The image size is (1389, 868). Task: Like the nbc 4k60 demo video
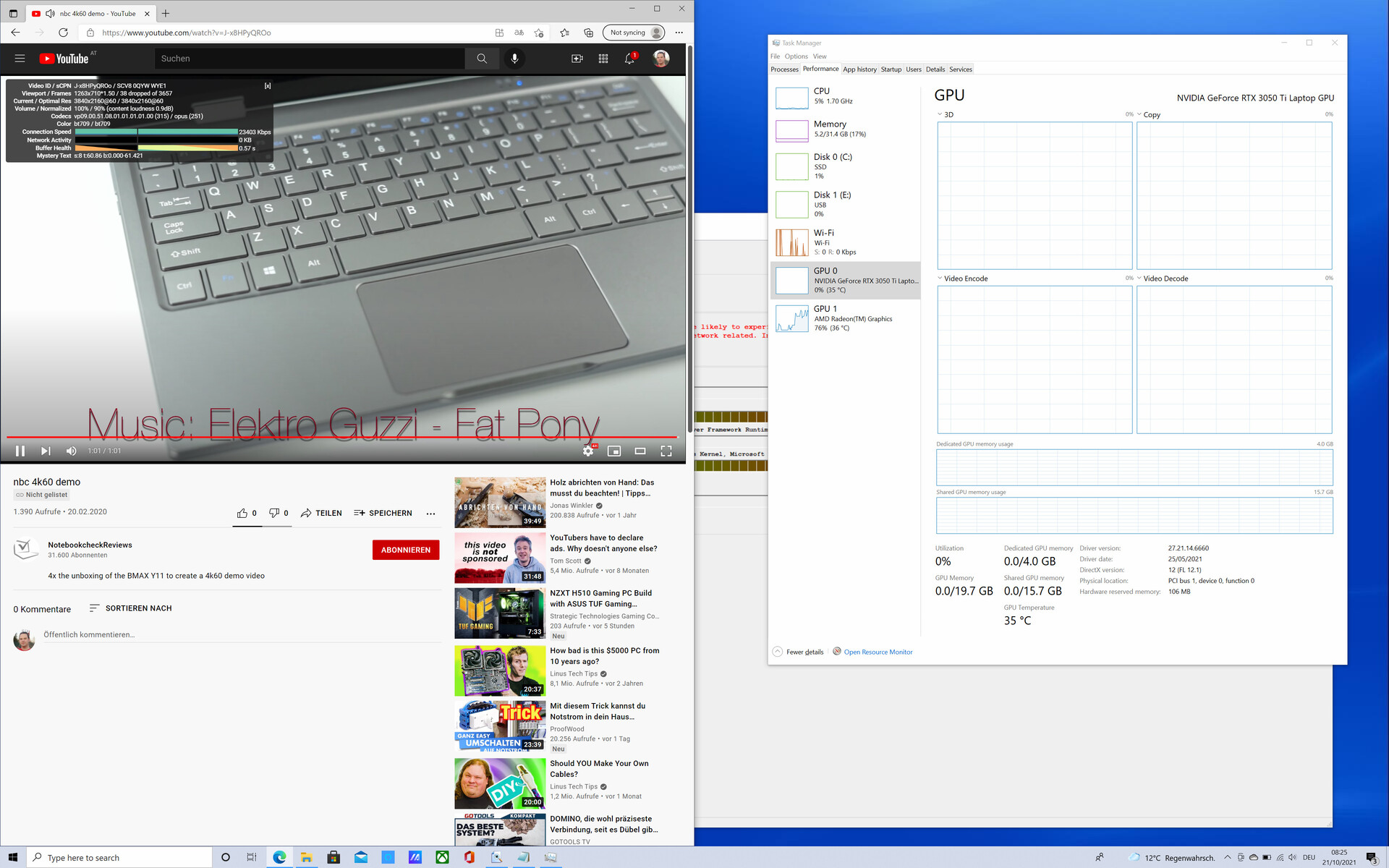pyautogui.click(x=242, y=513)
